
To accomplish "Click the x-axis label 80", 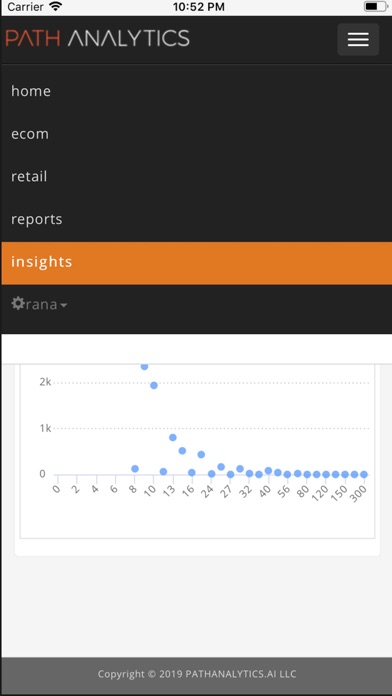I will coord(304,491).
